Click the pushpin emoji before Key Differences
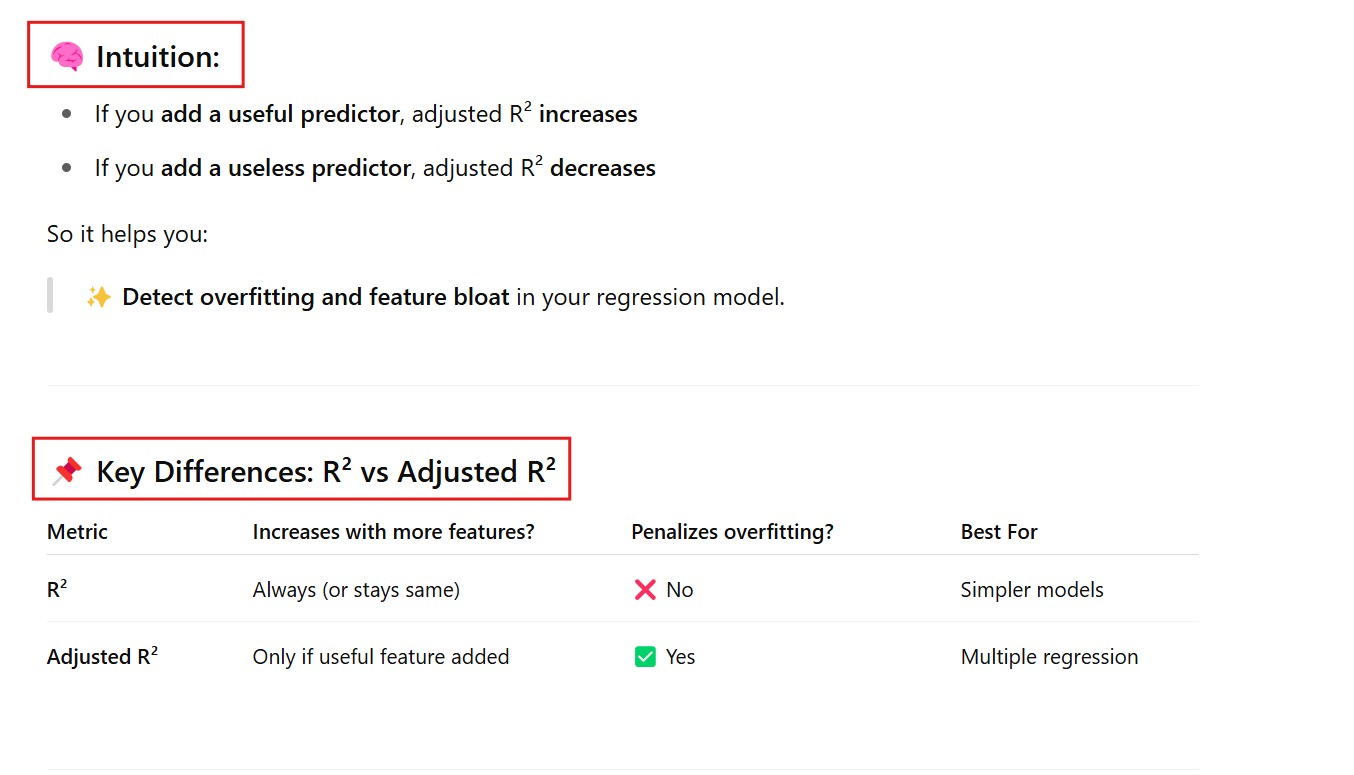 (67, 471)
